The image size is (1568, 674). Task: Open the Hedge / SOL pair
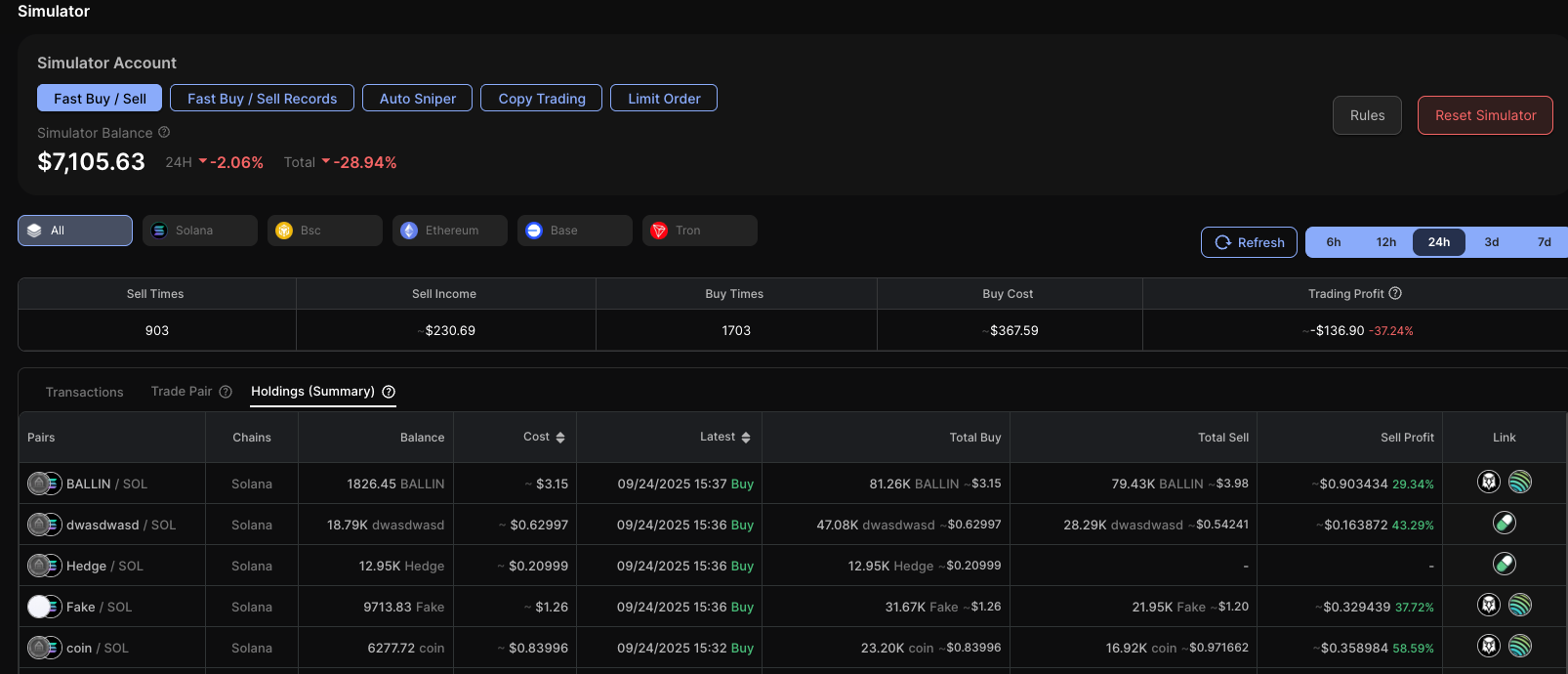(104, 566)
